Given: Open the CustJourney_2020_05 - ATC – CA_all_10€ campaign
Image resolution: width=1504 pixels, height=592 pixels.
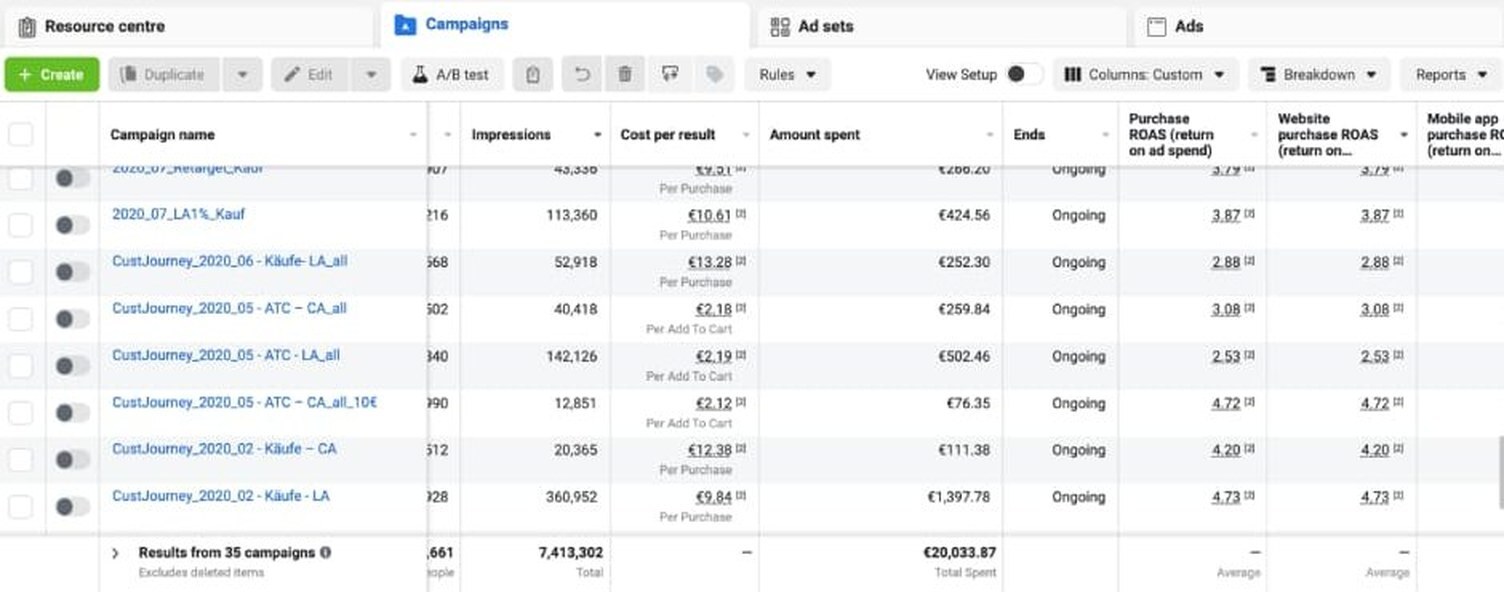Looking at the screenshot, I should (245, 402).
